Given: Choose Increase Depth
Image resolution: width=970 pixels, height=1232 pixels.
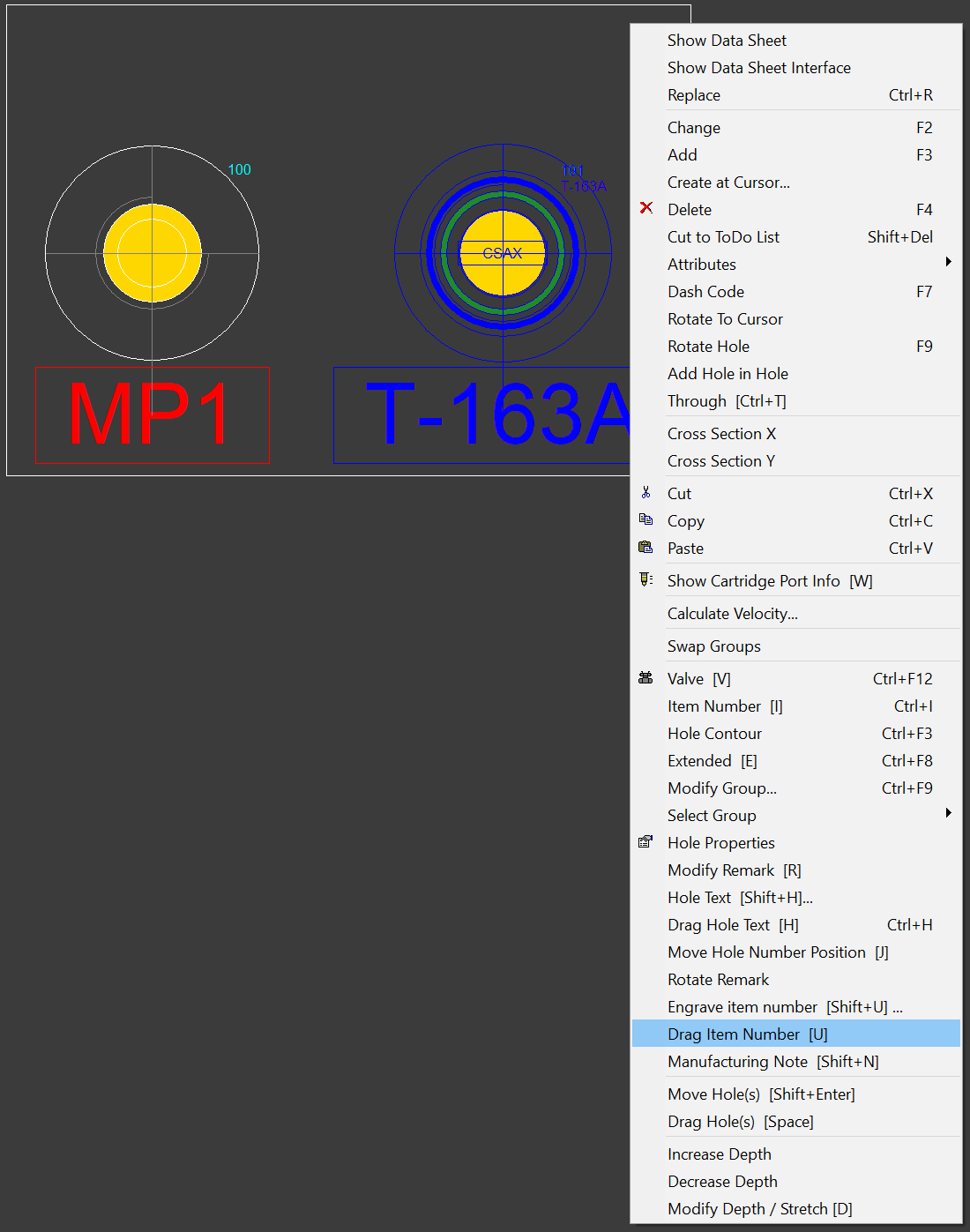Looking at the screenshot, I should [x=796, y=1154].
